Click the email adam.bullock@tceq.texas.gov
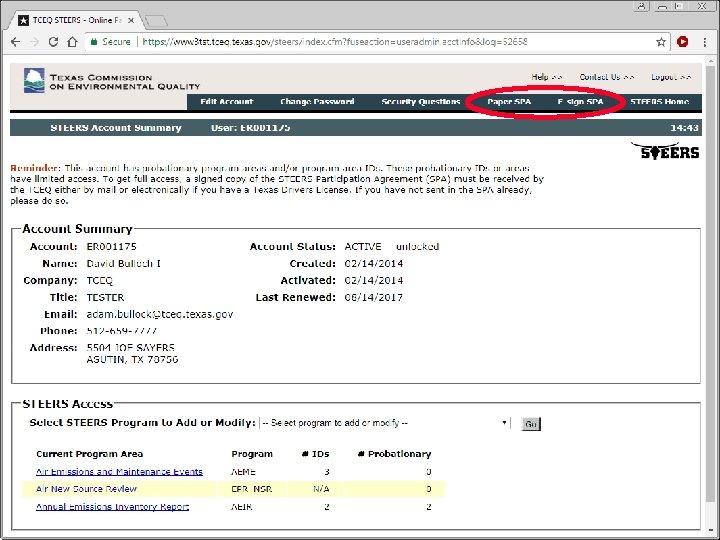This screenshot has width=720, height=540. click(160, 315)
